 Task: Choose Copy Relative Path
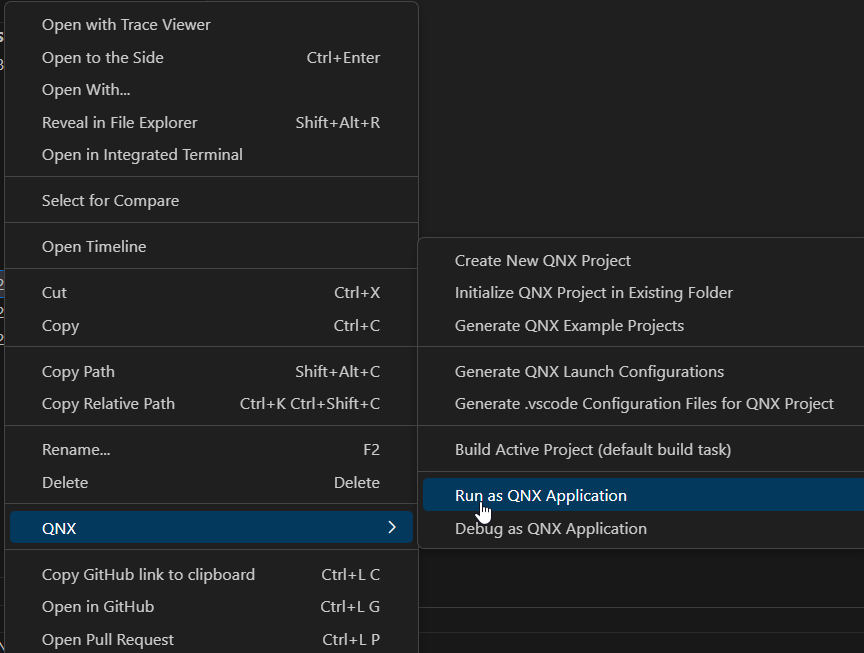[211, 404]
